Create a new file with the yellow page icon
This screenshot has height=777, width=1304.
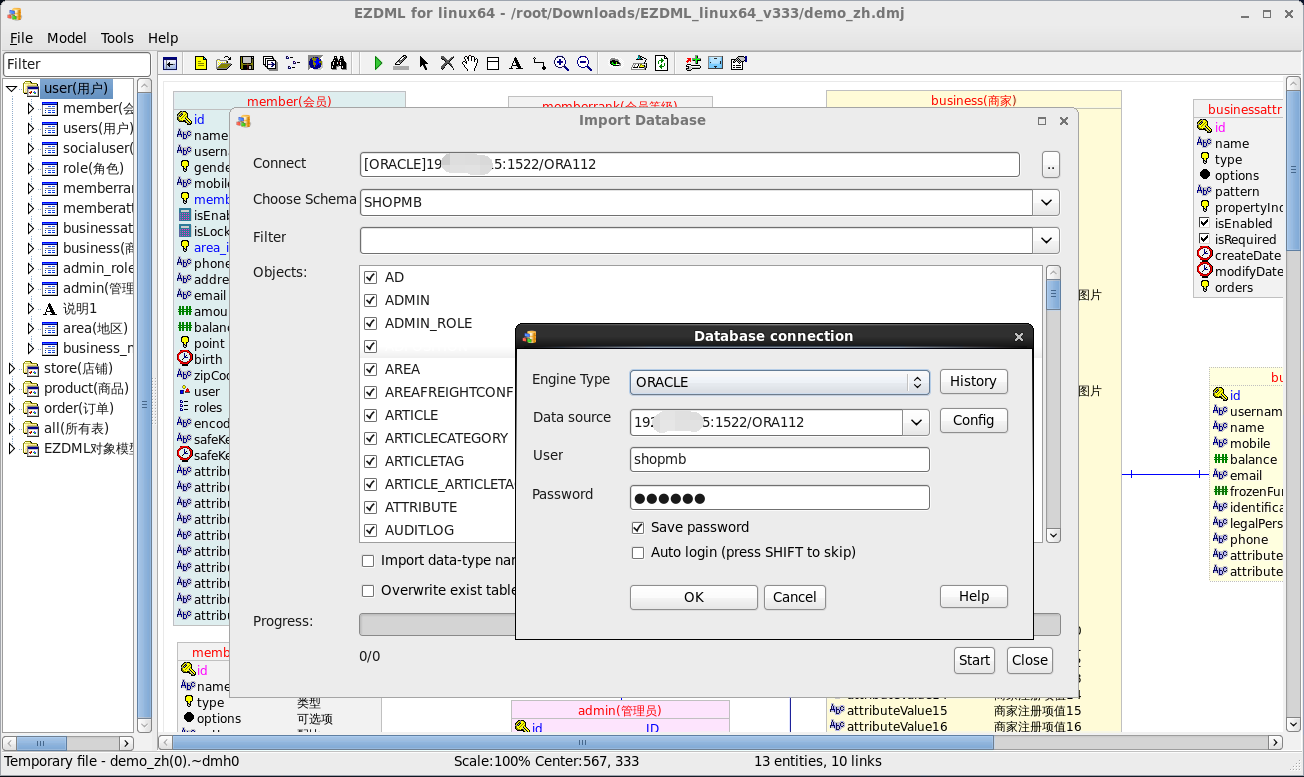[x=201, y=63]
